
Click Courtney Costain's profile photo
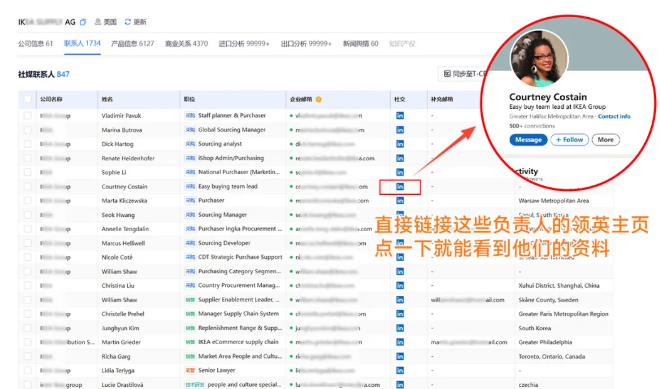point(539,58)
